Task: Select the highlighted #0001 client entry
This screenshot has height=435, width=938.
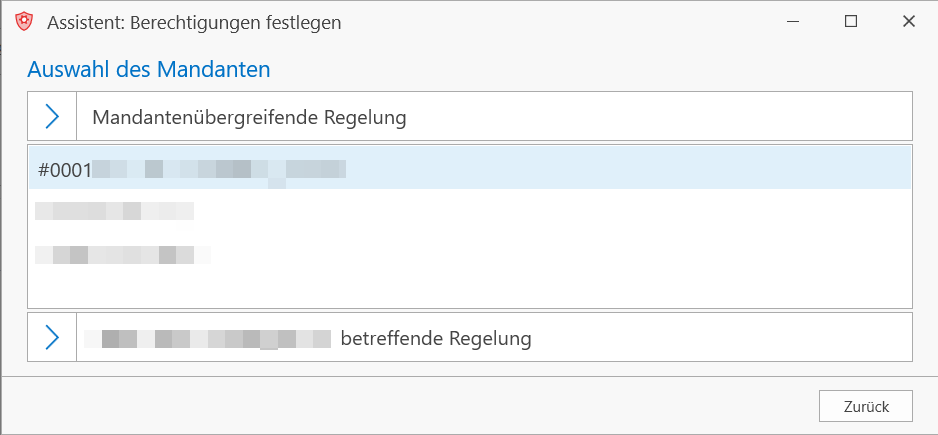Action: (x=470, y=169)
